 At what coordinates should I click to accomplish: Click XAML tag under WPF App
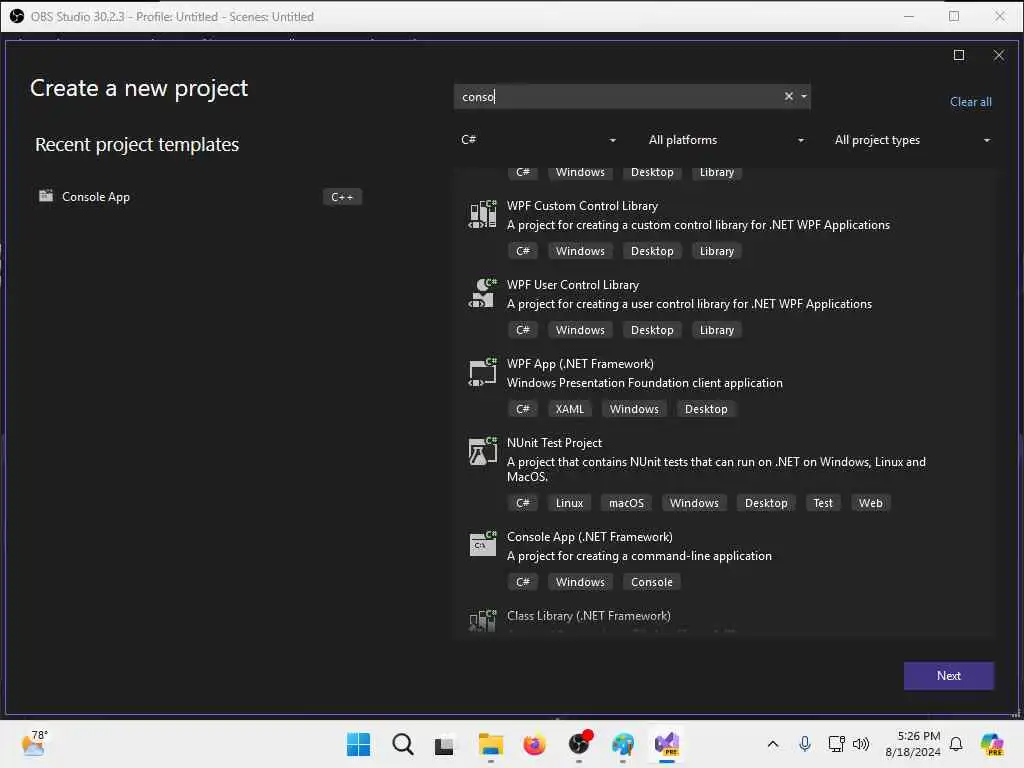coord(569,409)
